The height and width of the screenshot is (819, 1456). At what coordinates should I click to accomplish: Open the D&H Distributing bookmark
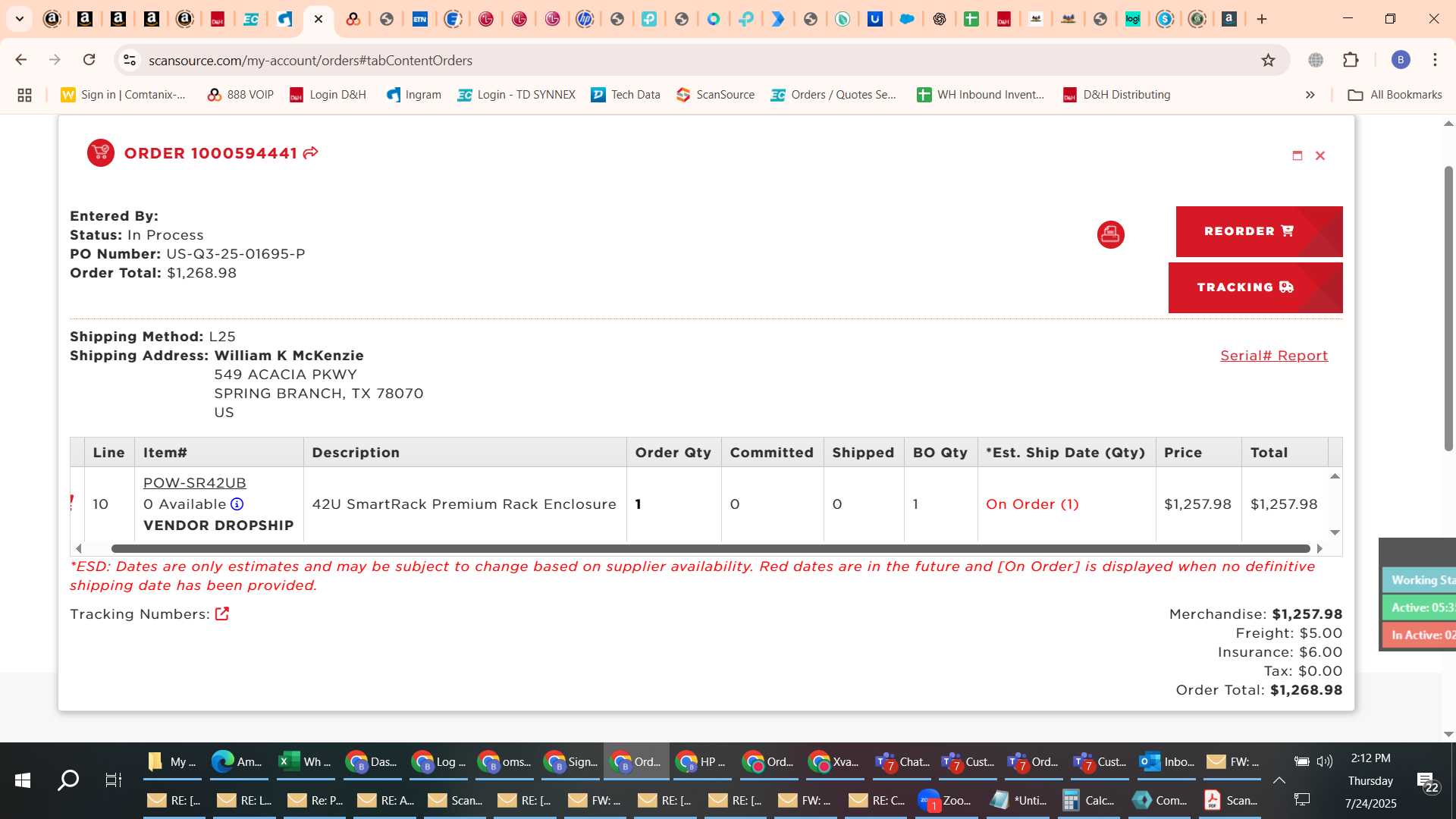1116,95
